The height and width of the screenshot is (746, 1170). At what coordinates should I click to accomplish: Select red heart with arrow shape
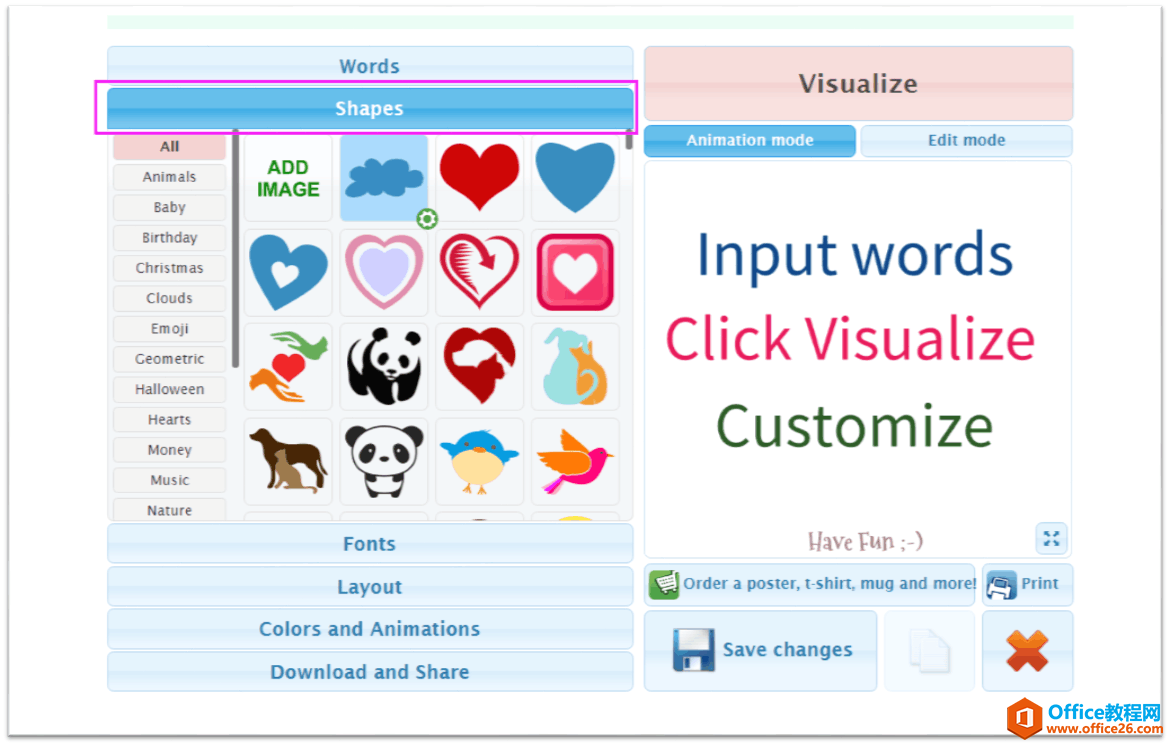(x=479, y=272)
